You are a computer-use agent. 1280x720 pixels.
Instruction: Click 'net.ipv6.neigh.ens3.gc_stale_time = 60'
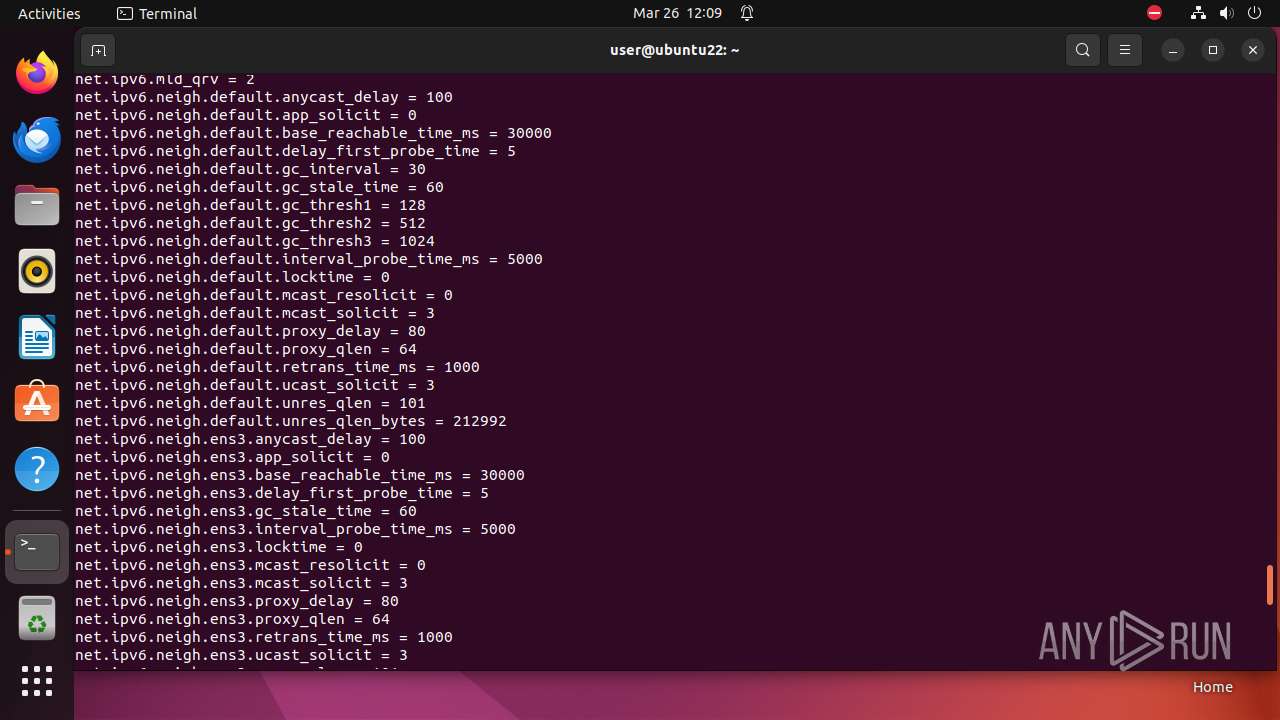pyautogui.click(x=246, y=511)
